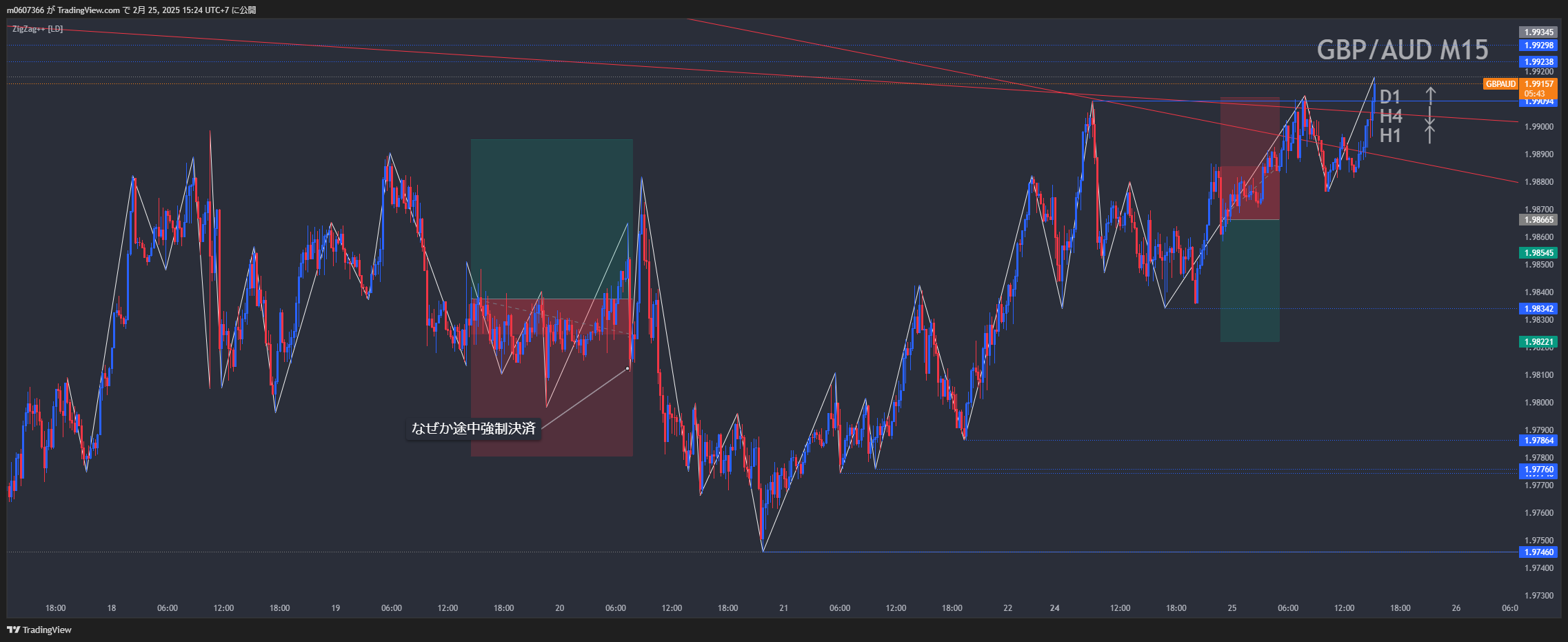Click the down arrow next to H4
This screenshot has width=1568, height=642.
click(x=1430, y=116)
